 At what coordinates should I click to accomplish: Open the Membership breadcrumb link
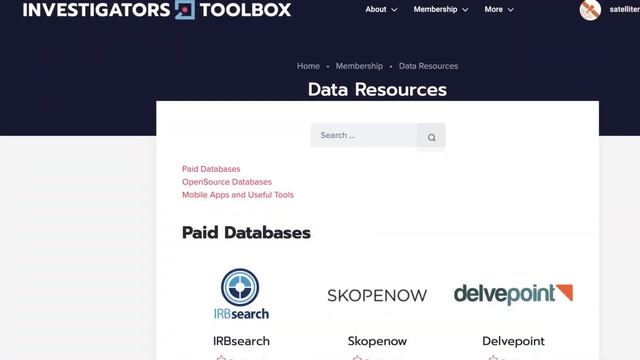(359, 66)
